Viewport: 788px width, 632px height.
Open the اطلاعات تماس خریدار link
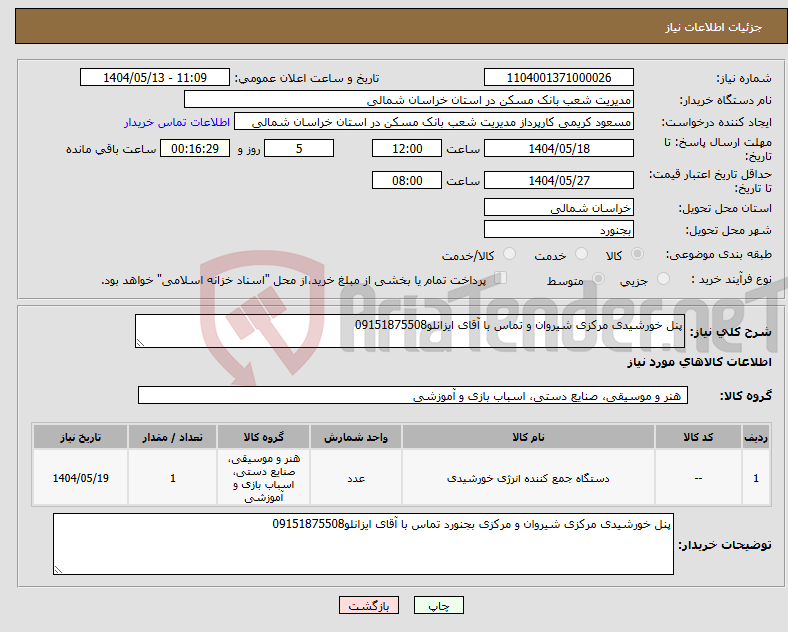pyautogui.click(x=177, y=122)
